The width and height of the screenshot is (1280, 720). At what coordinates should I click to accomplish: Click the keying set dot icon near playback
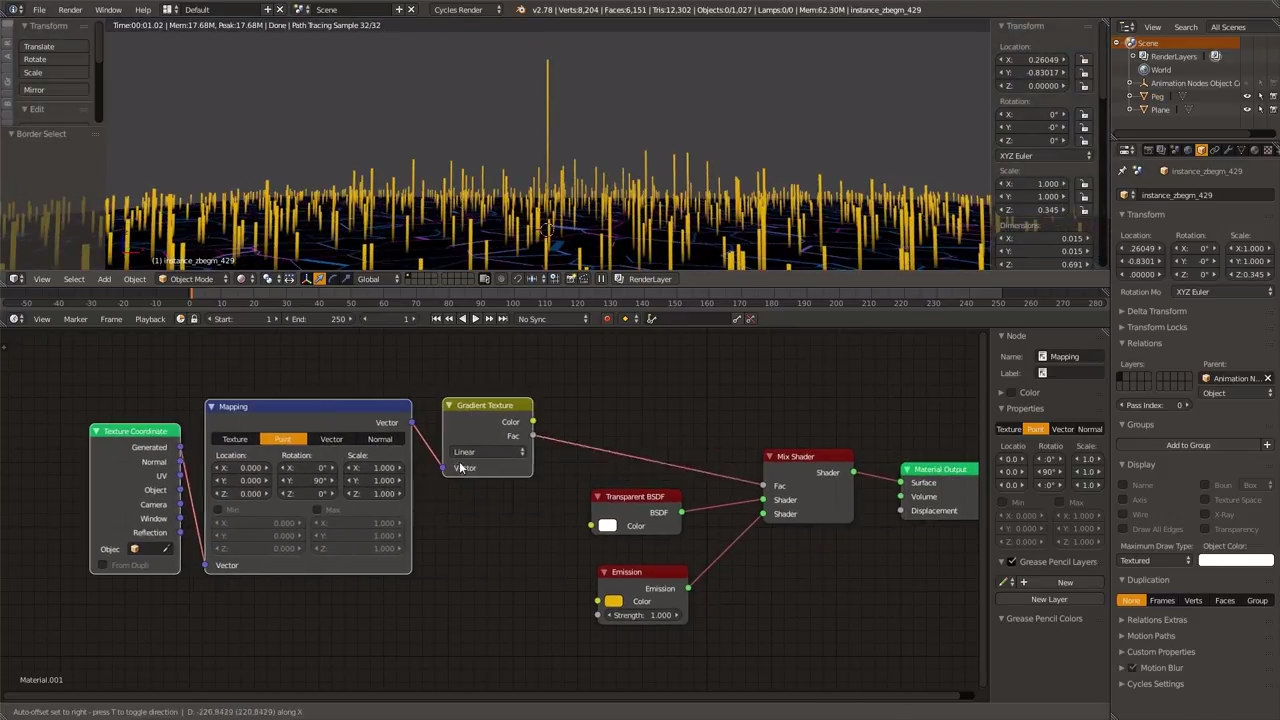(624, 318)
